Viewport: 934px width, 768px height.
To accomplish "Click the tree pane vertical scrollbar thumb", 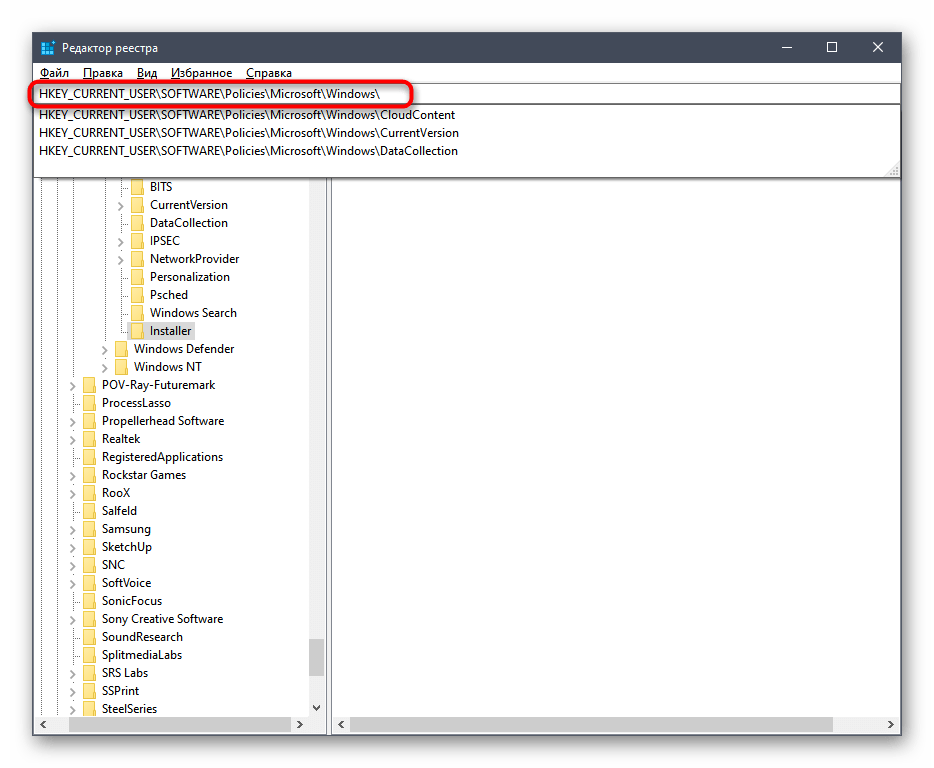I will pyautogui.click(x=316, y=658).
